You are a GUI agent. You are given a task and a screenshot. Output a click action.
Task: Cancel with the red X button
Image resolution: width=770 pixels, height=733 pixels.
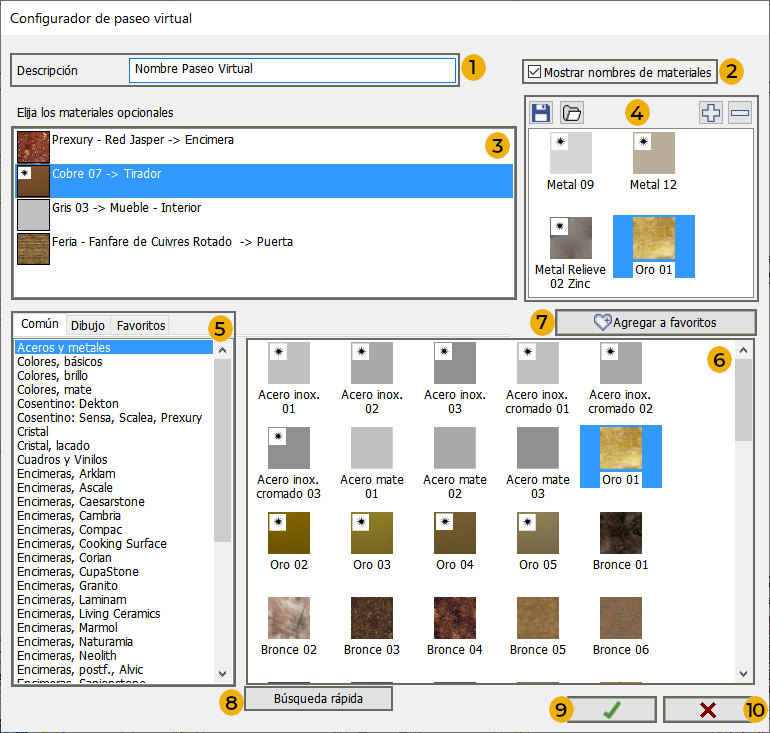point(708,709)
